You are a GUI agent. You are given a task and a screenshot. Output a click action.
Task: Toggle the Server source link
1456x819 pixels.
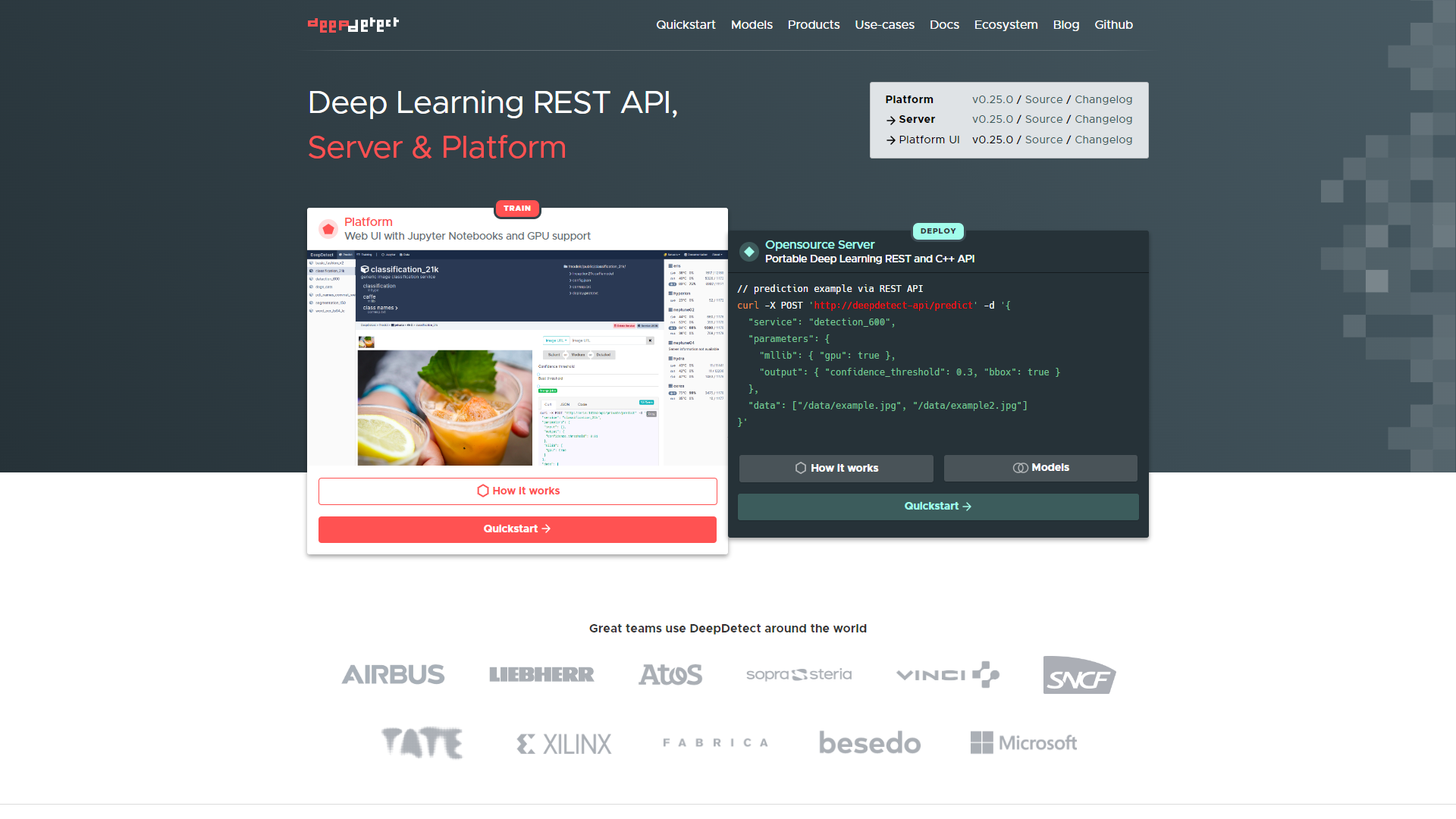coord(1043,119)
